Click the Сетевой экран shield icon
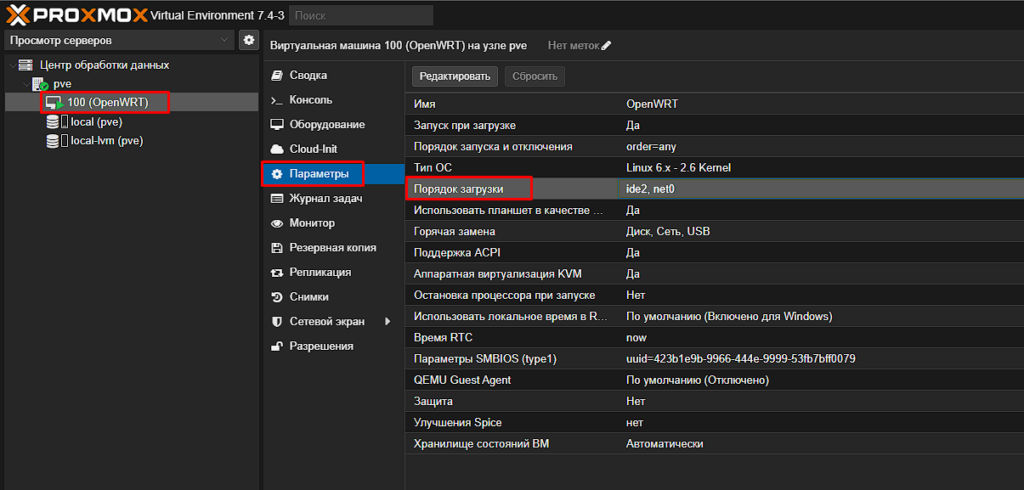This screenshot has width=1024, height=490. coord(277,321)
